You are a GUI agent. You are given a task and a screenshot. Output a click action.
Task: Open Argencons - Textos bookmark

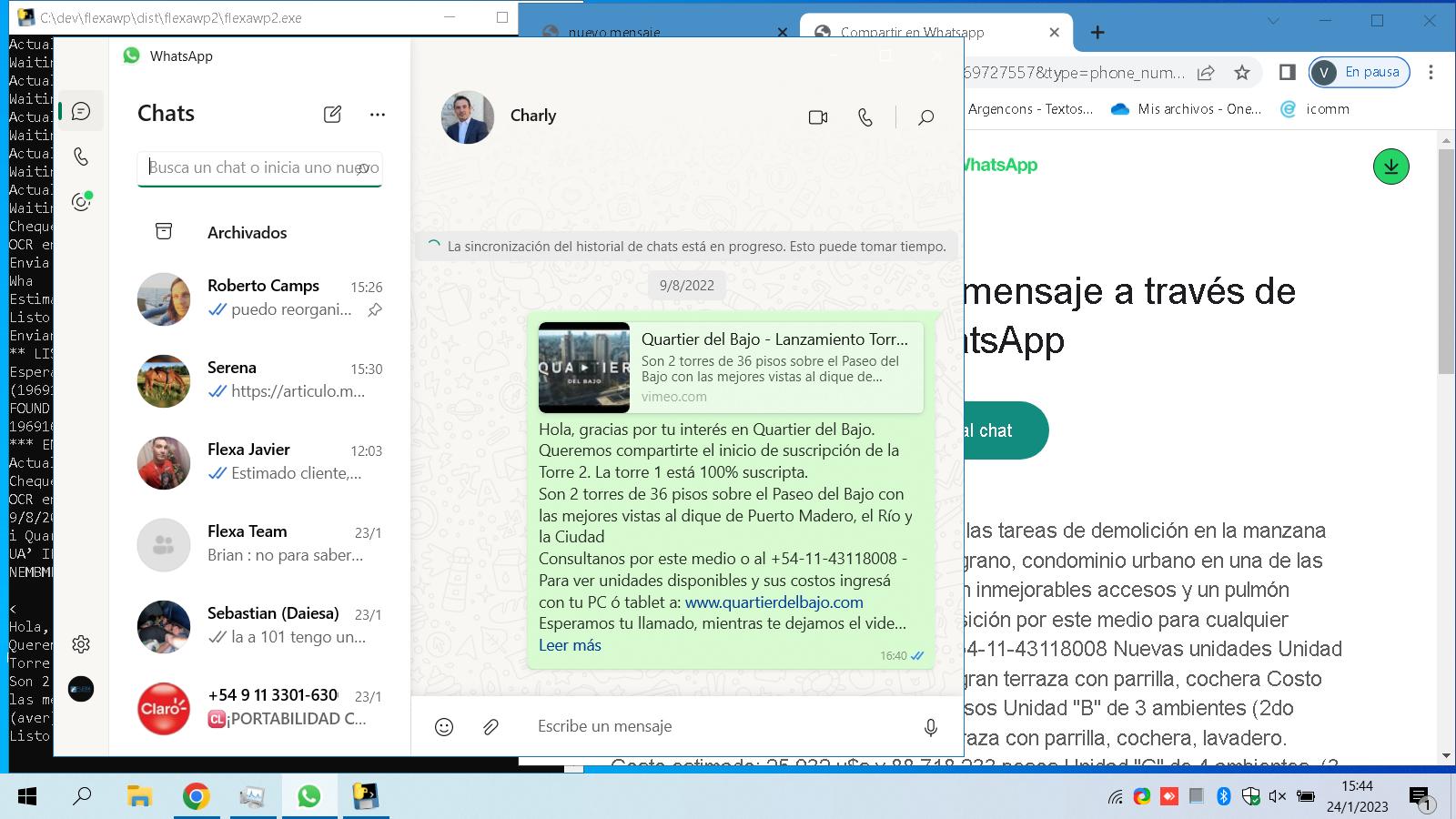tap(1030, 109)
